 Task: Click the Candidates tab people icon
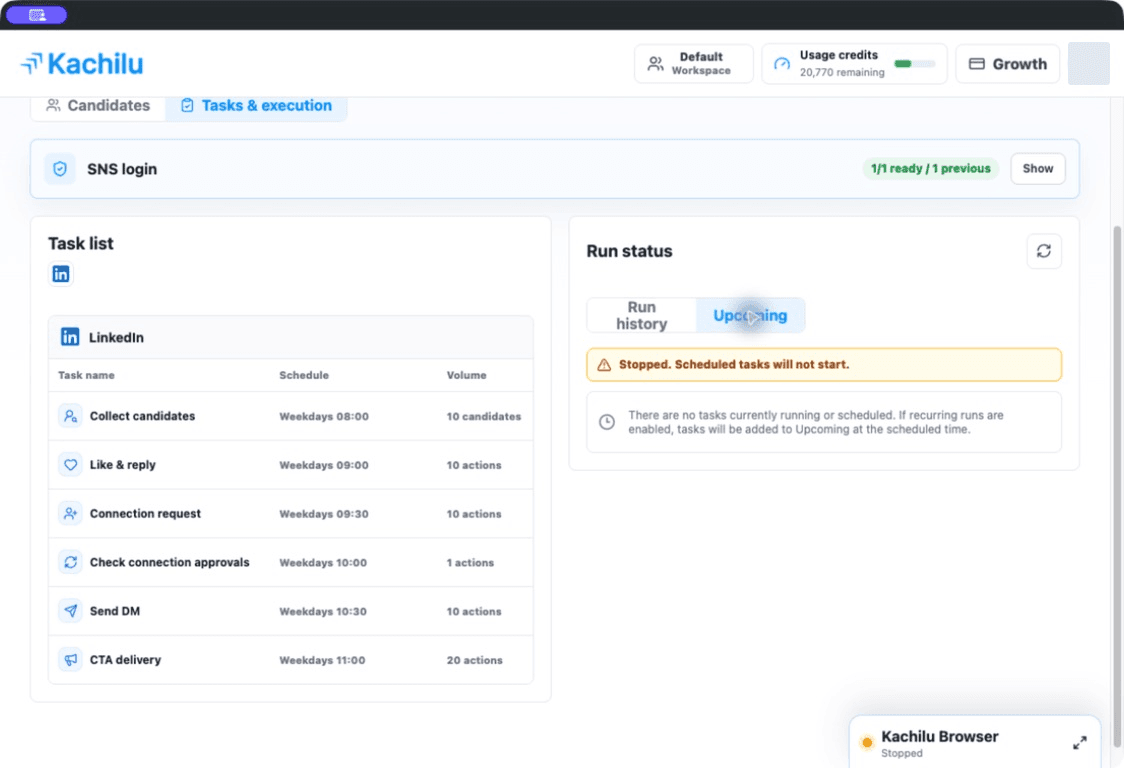(53, 105)
